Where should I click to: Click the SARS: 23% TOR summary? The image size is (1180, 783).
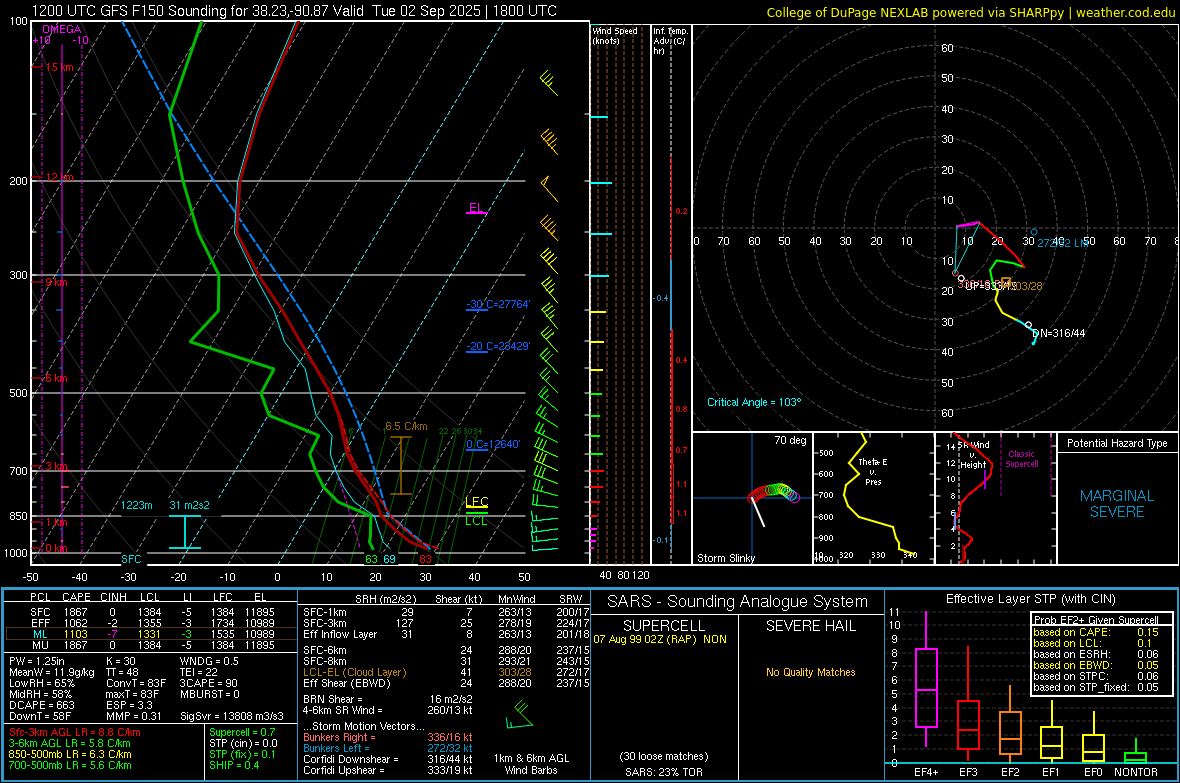click(664, 772)
